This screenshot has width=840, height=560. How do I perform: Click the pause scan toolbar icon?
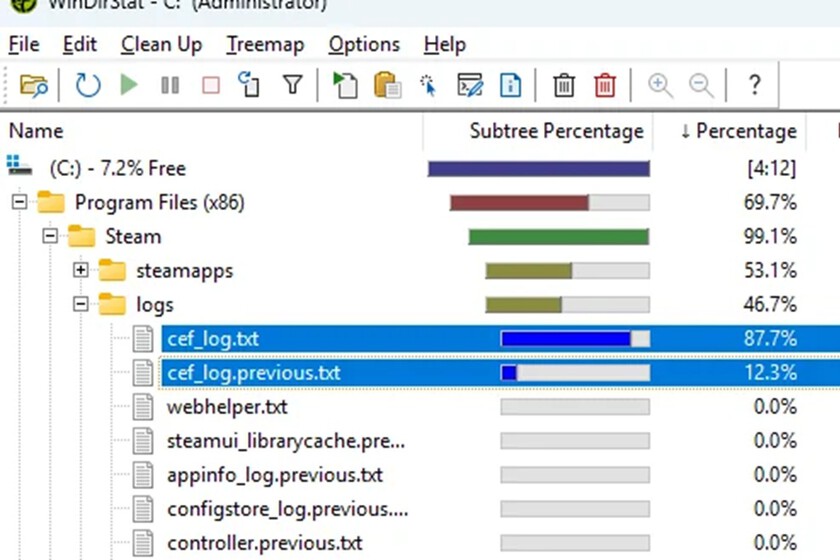(170, 85)
